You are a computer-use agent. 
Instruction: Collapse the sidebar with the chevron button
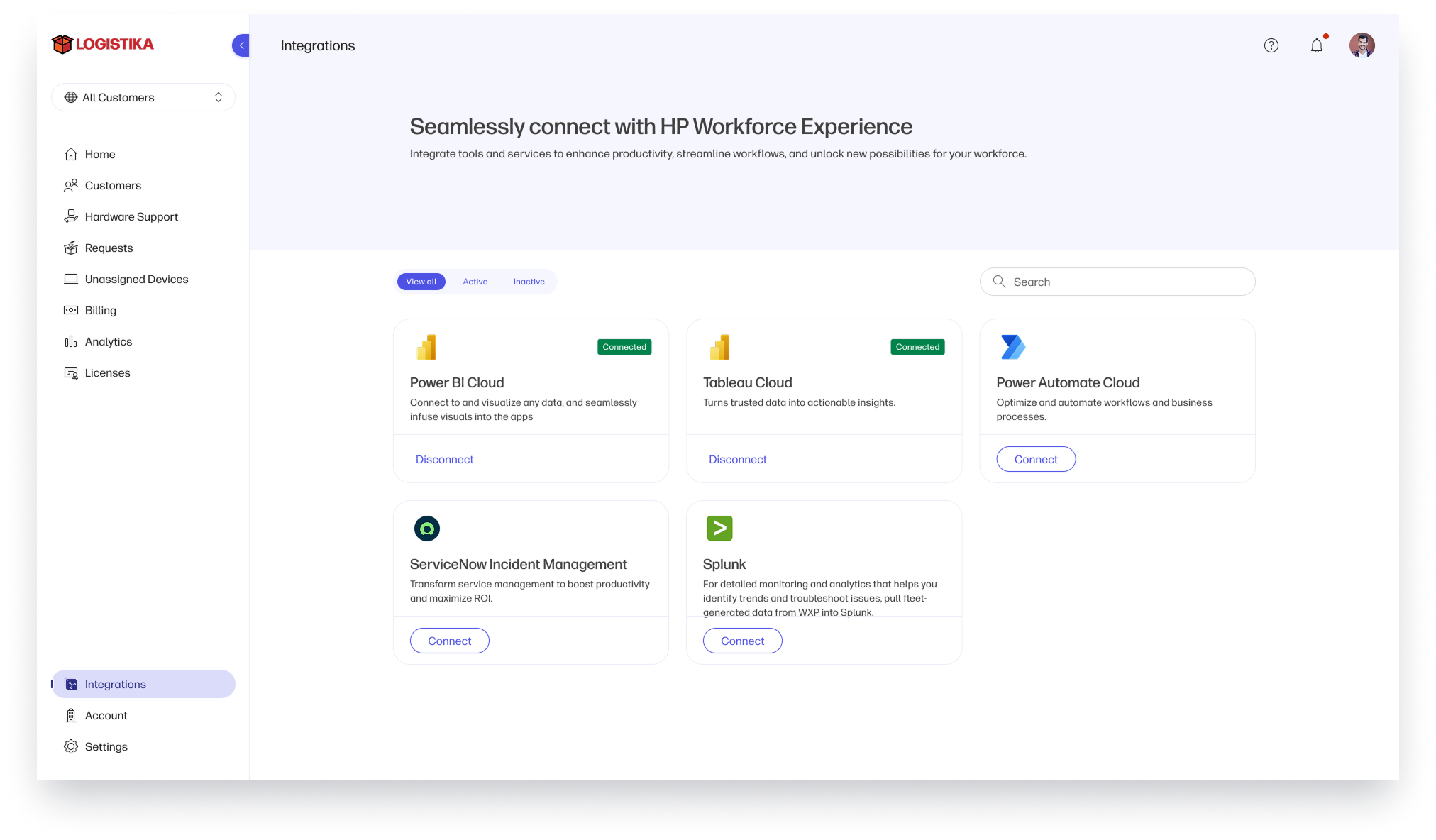(241, 45)
